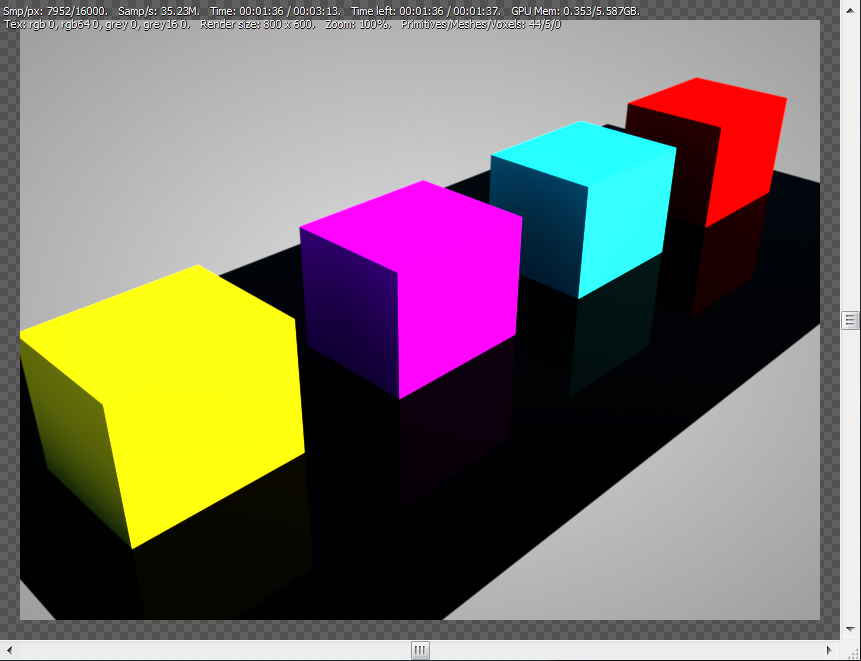Click the vertical scrollbar down arrow
This screenshot has width=861, height=661.
pos(850,629)
